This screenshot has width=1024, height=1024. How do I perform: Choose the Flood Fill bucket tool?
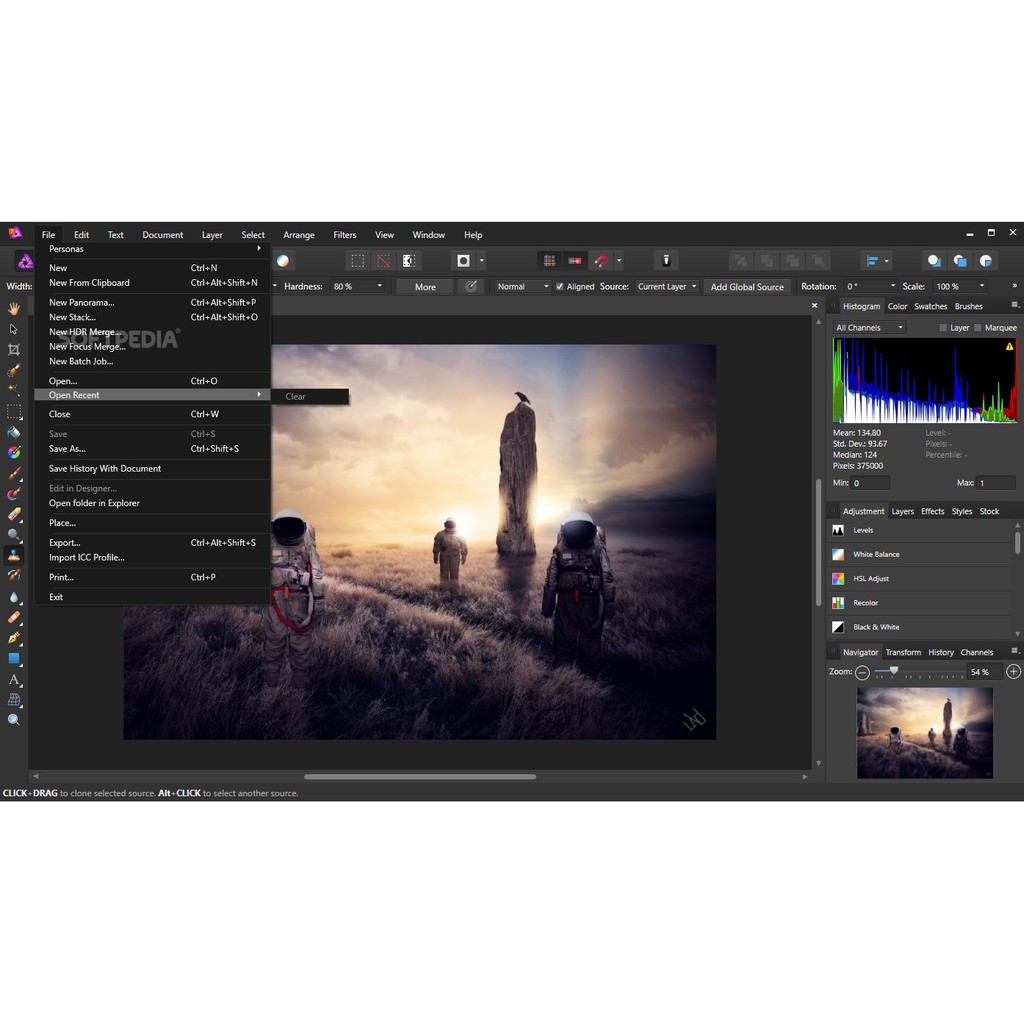click(x=14, y=432)
